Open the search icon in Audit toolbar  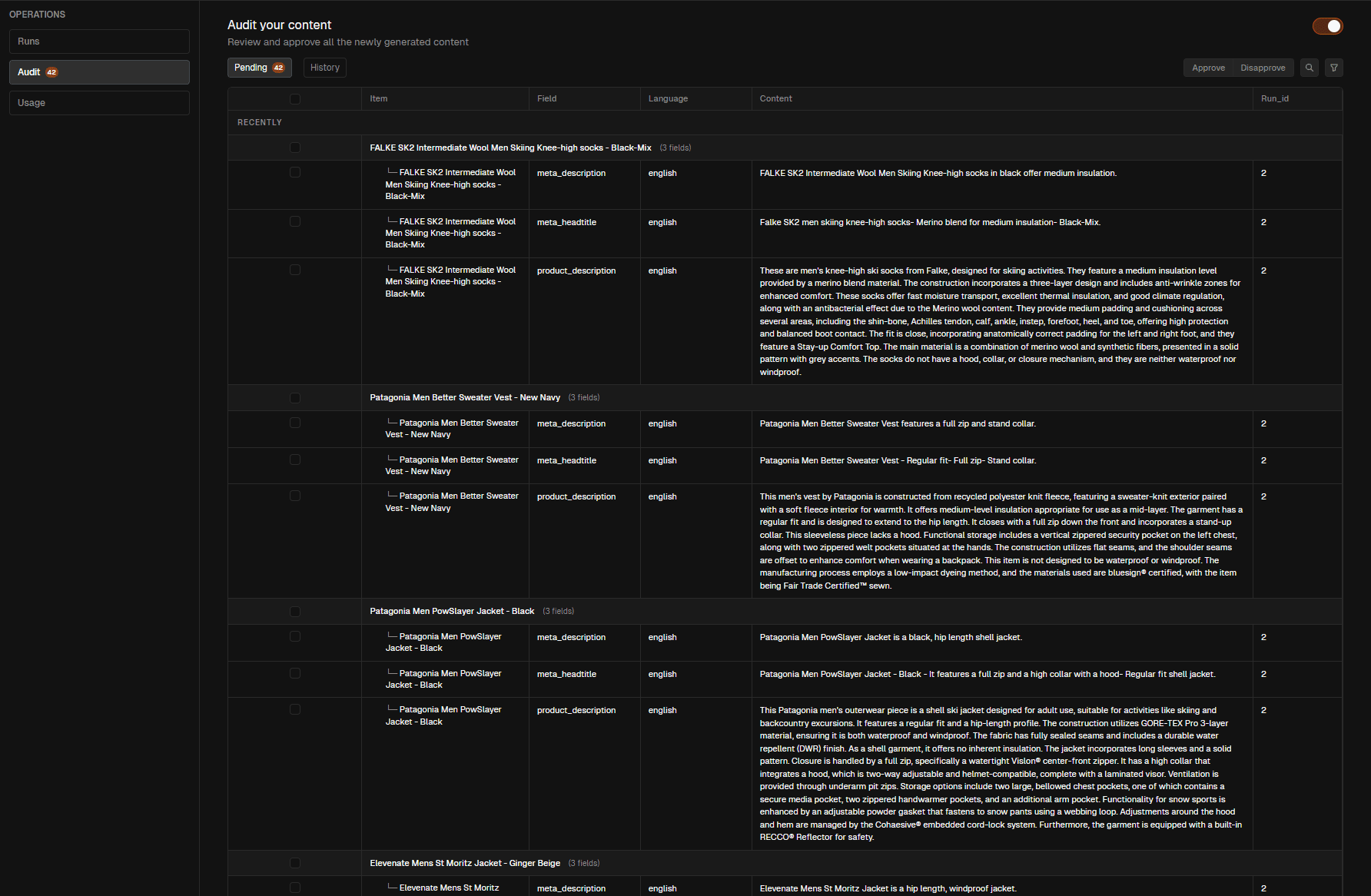(x=1310, y=68)
